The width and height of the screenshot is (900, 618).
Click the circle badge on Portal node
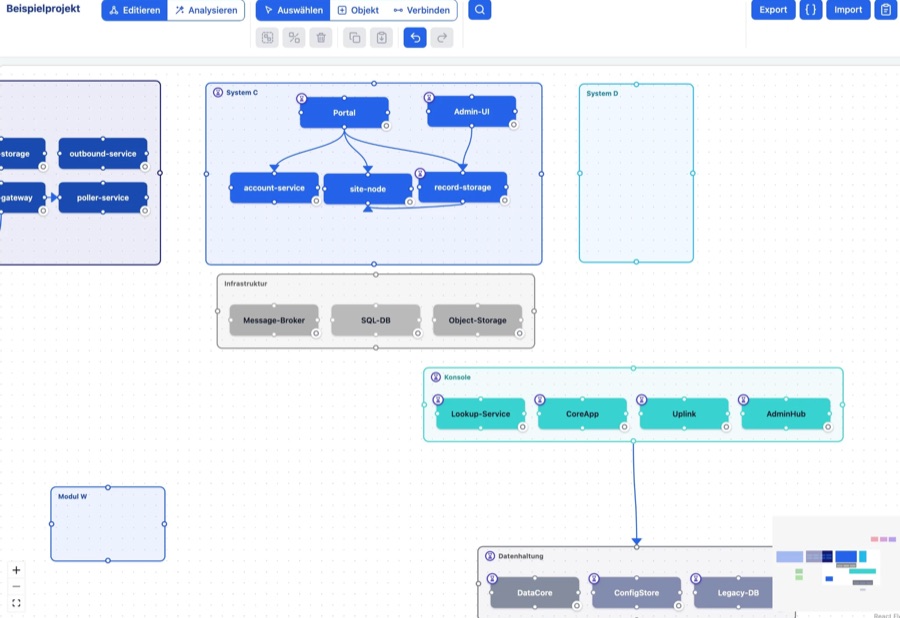pyautogui.click(x=386, y=126)
